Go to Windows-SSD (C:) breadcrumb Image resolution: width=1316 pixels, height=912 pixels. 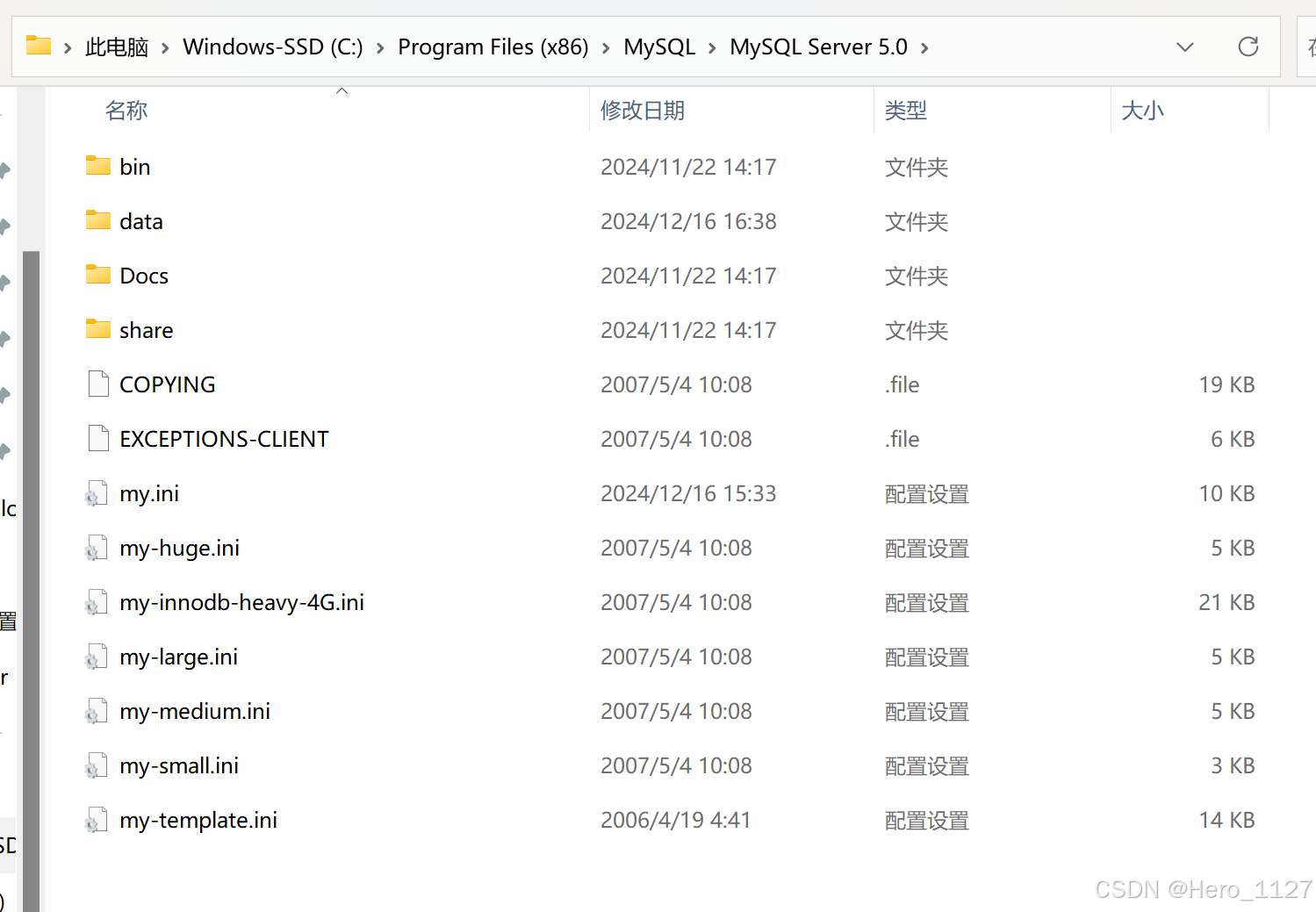273,47
